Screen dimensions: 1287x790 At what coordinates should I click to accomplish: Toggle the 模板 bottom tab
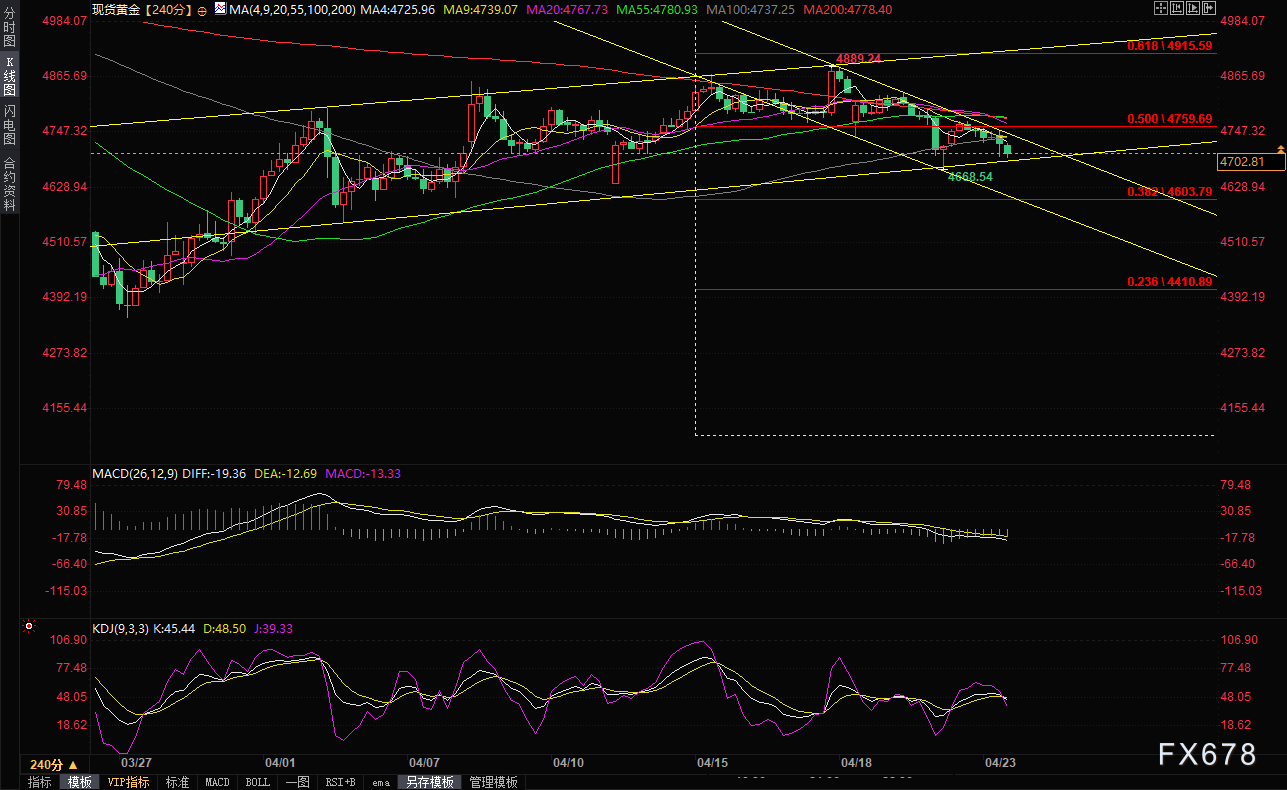point(80,782)
